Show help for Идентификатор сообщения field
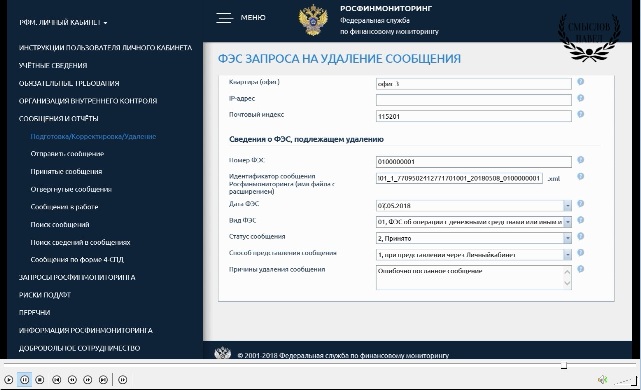The image size is (641, 390). pos(580,176)
